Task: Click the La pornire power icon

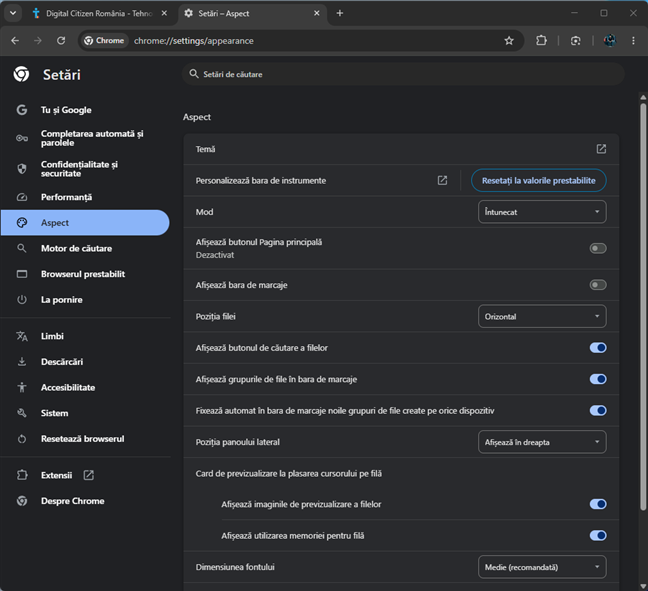Action: pos(22,300)
